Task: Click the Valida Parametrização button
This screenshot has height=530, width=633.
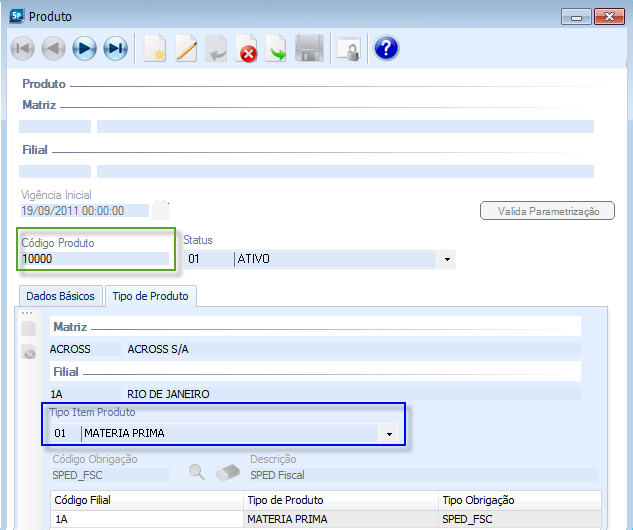Action: [547, 211]
